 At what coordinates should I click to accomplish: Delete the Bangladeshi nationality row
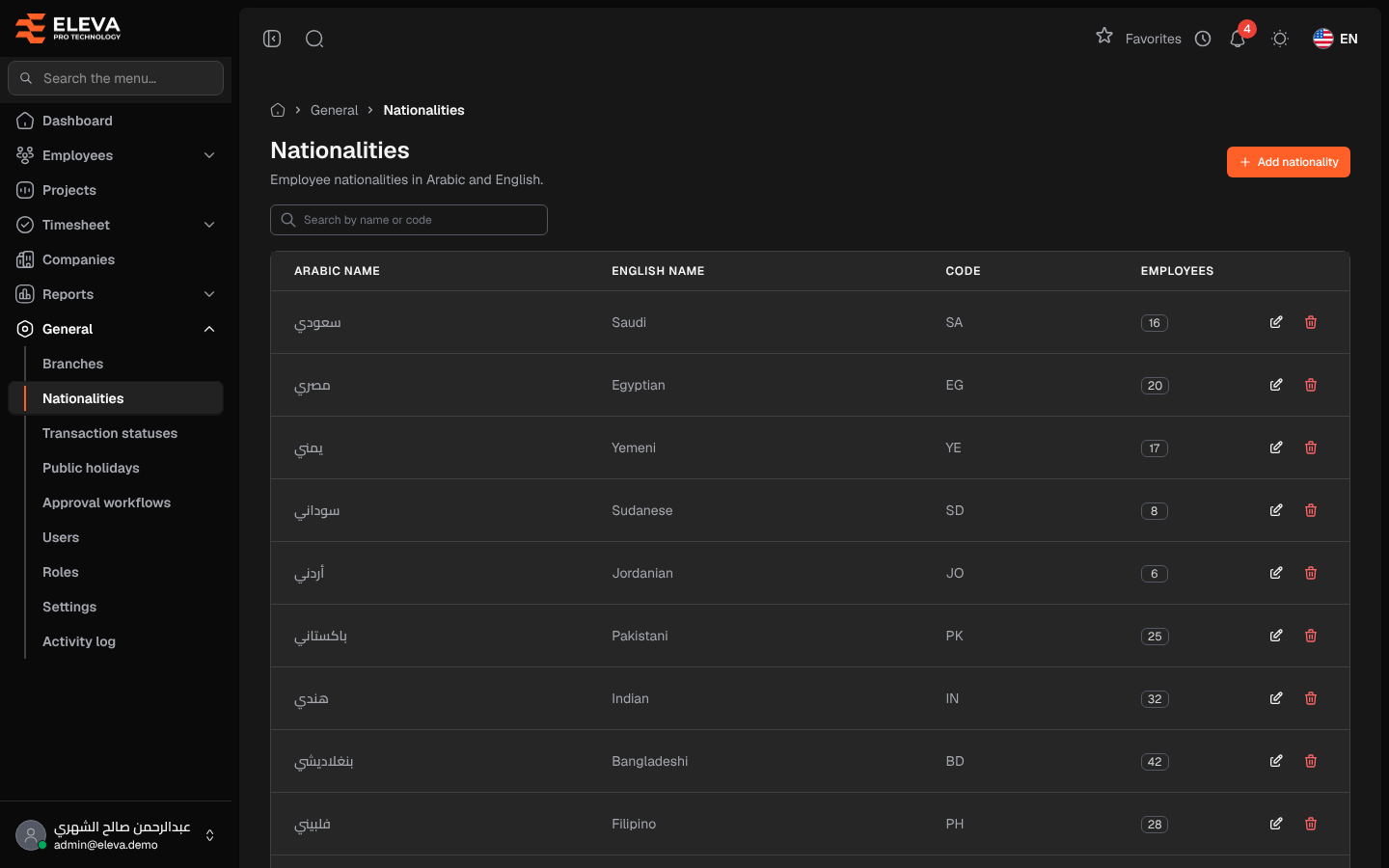point(1311,761)
